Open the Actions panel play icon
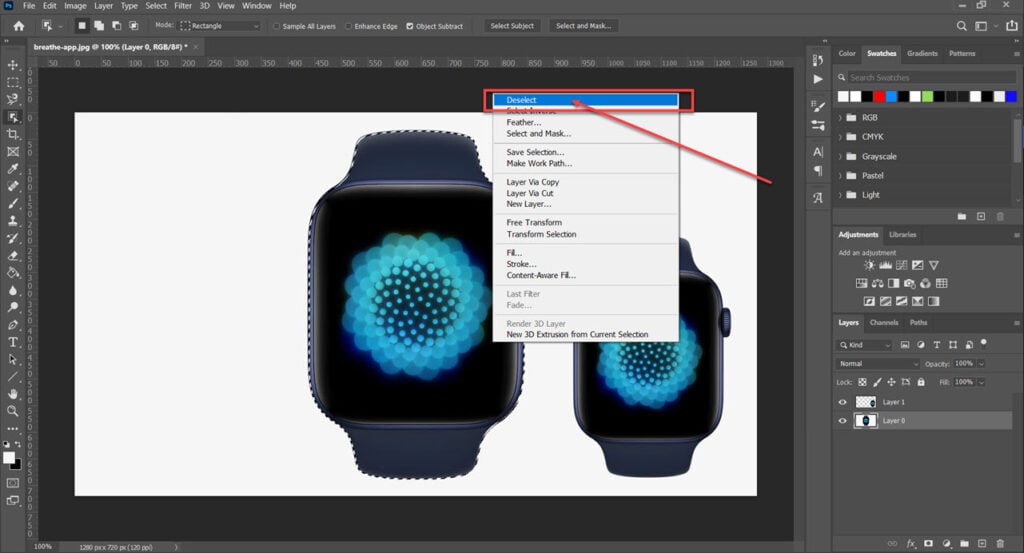The image size is (1024, 553). (x=818, y=79)
